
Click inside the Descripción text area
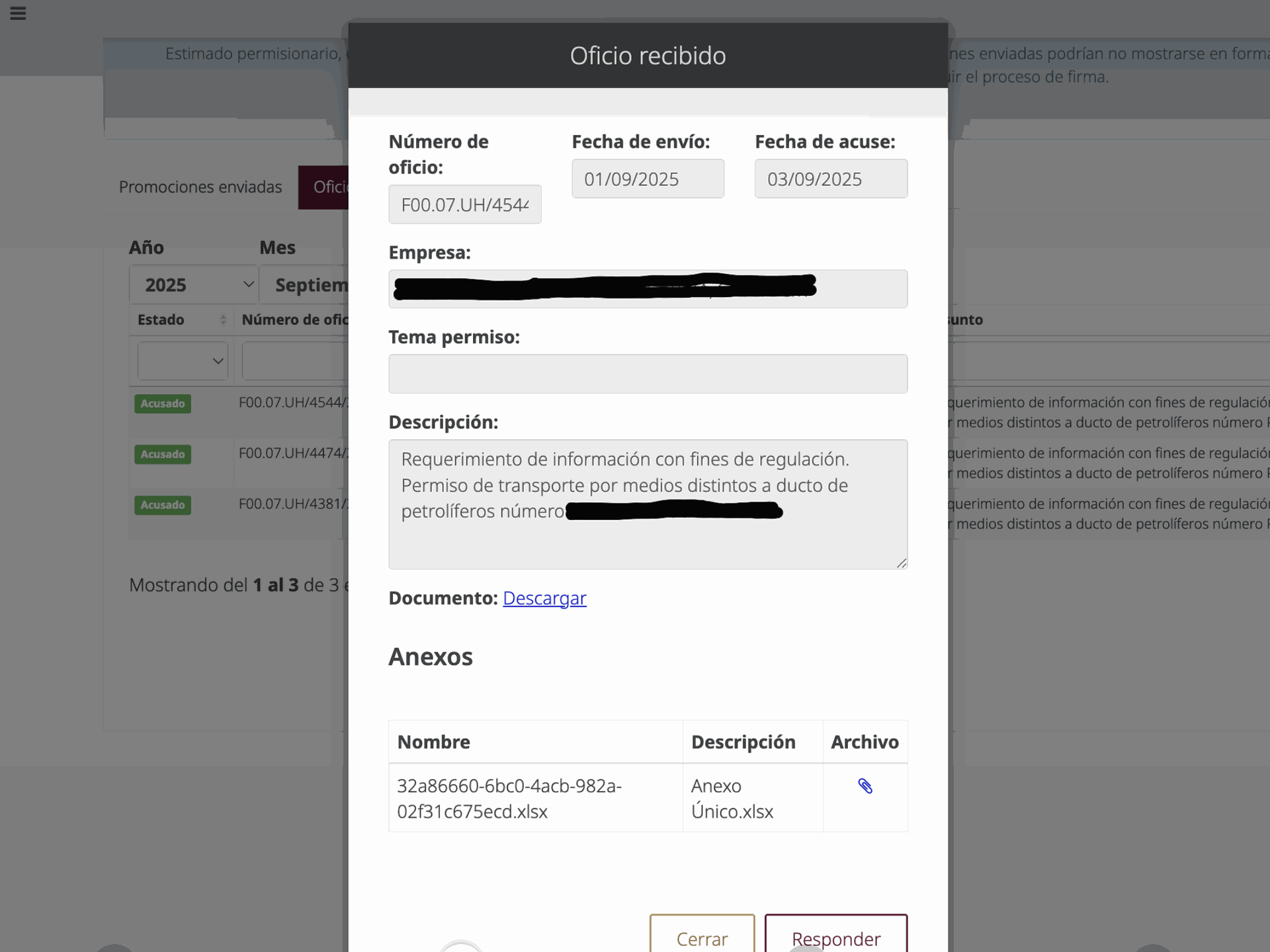(648, 504)
